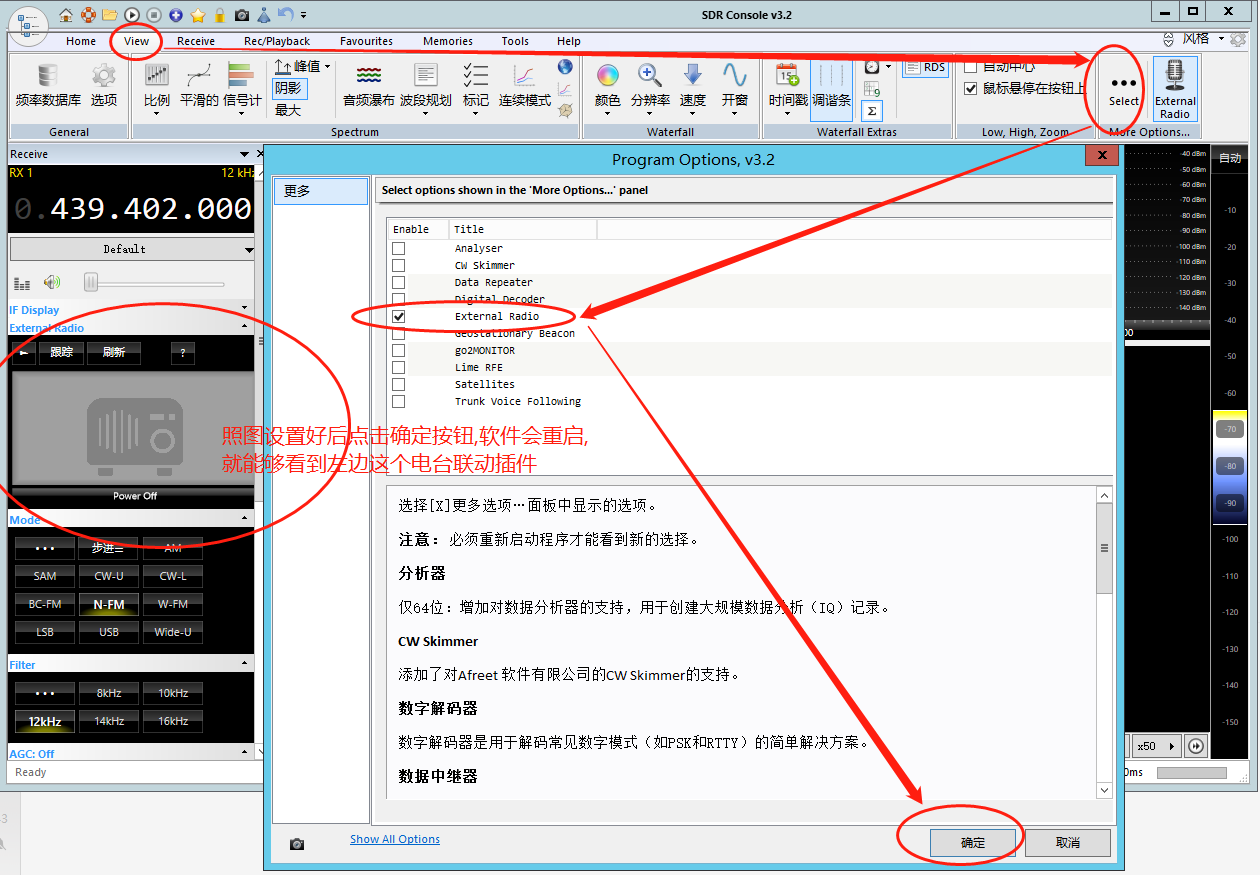Click the Sigma icon in Waterfall Extras
Screen dimensions: 1260x875
tap(872, 111)
